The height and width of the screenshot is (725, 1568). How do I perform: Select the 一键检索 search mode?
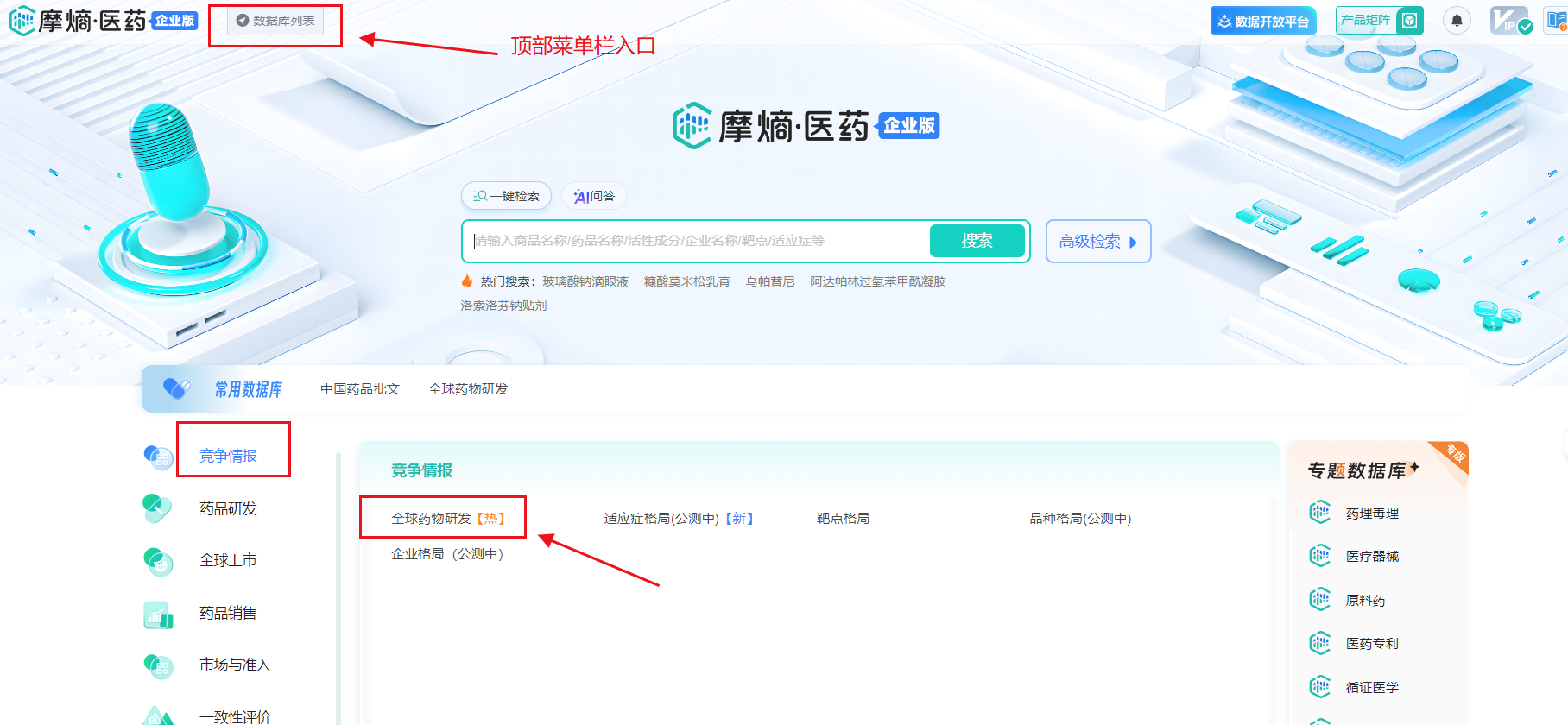(x=506, y=196)
